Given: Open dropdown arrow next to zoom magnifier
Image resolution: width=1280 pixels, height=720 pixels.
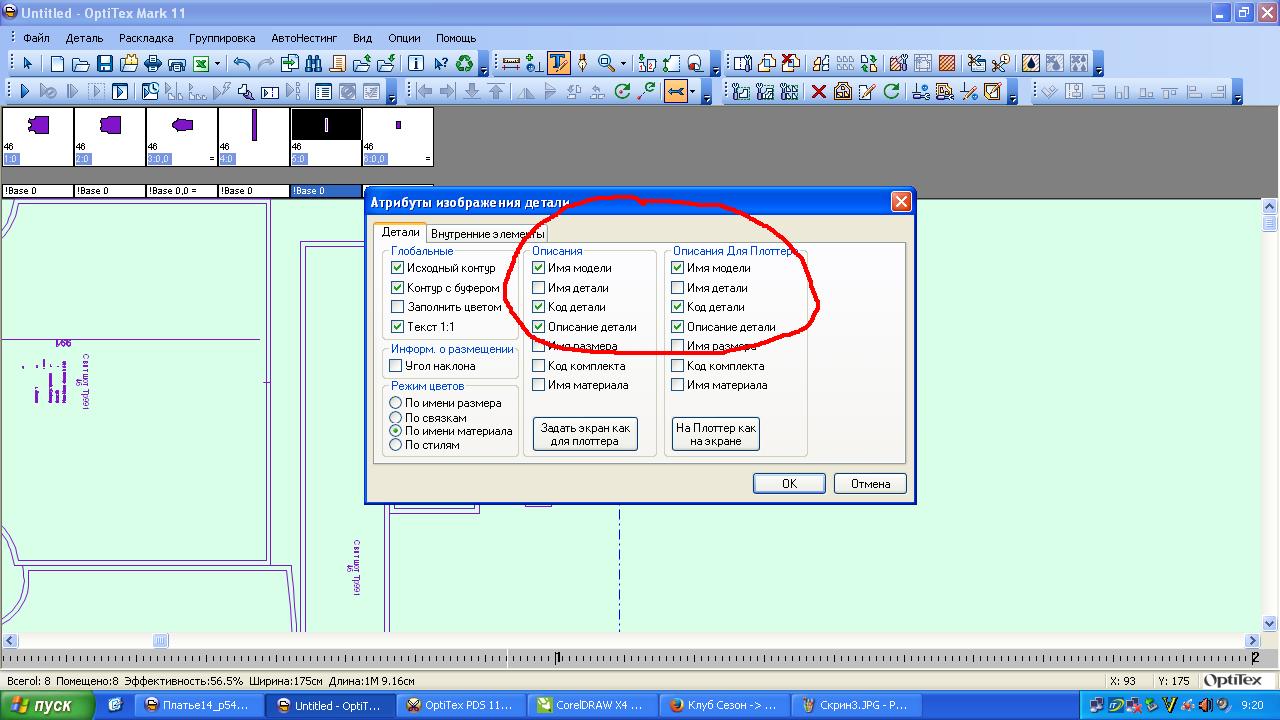Looking at the screenshot, I should (623, 64).
